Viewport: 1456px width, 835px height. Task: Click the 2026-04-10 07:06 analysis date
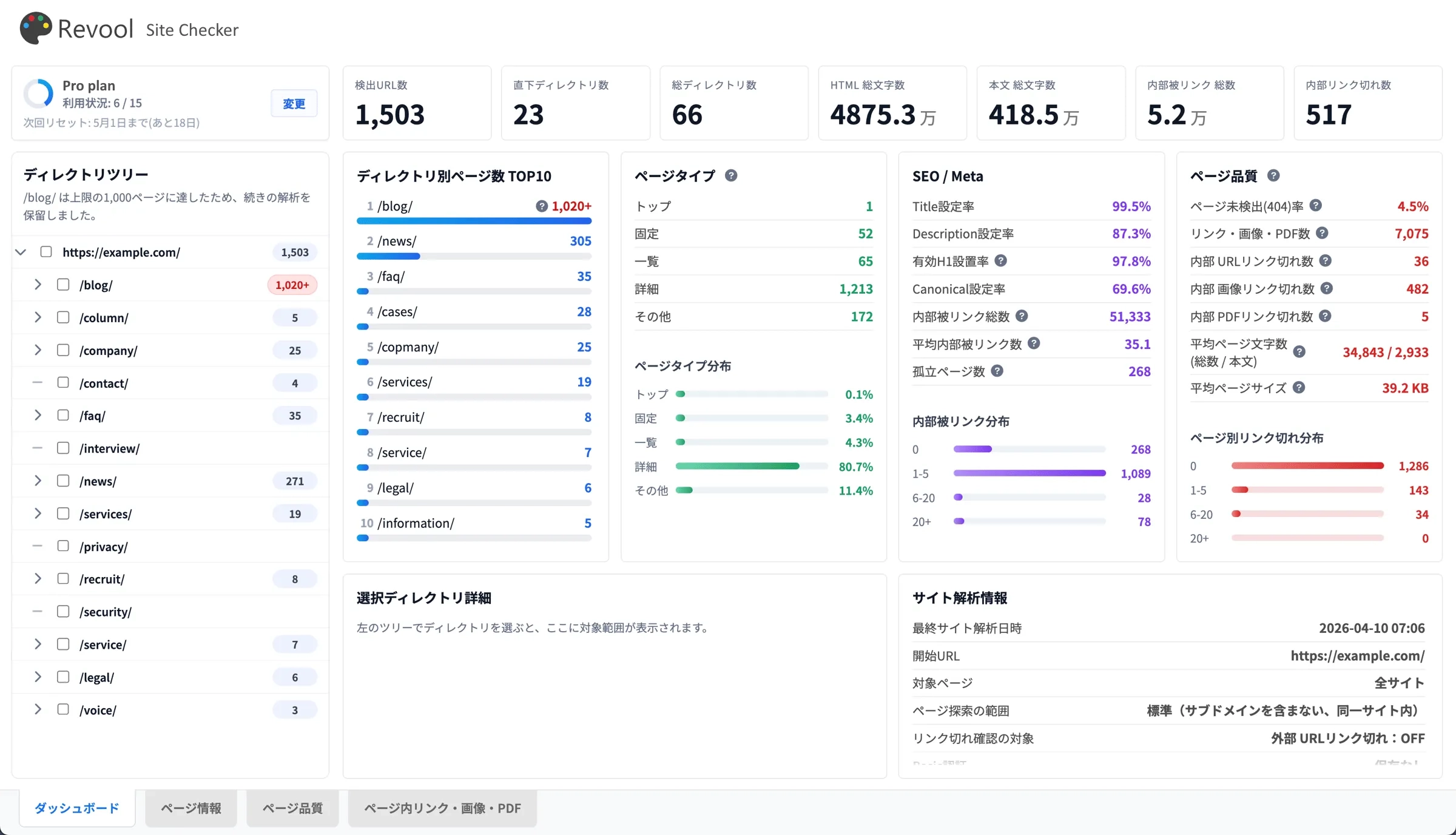[x=1372, y=628]
